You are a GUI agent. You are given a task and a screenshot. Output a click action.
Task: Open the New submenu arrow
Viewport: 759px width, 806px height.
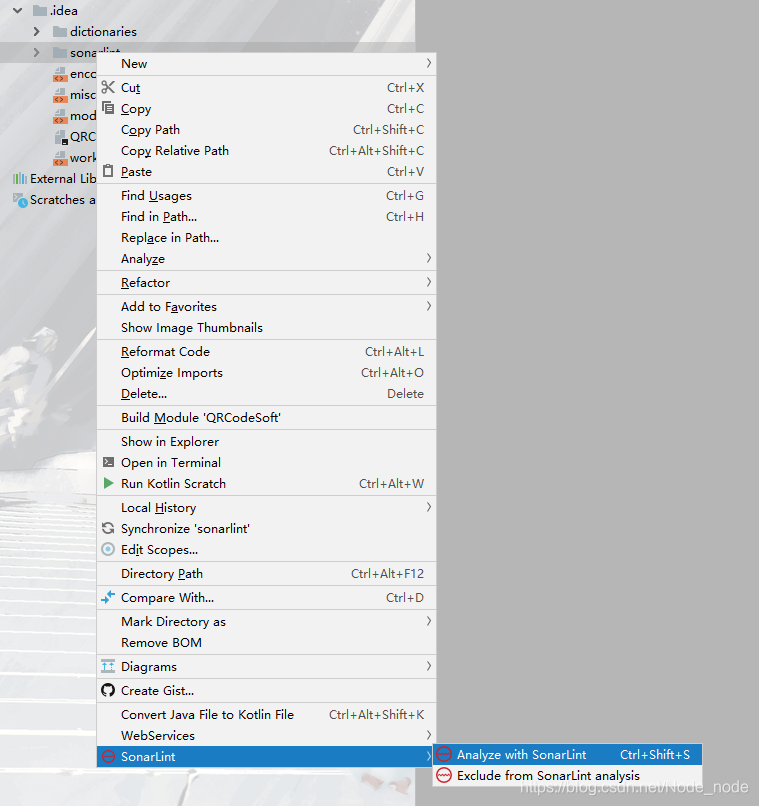click(428, 63)
